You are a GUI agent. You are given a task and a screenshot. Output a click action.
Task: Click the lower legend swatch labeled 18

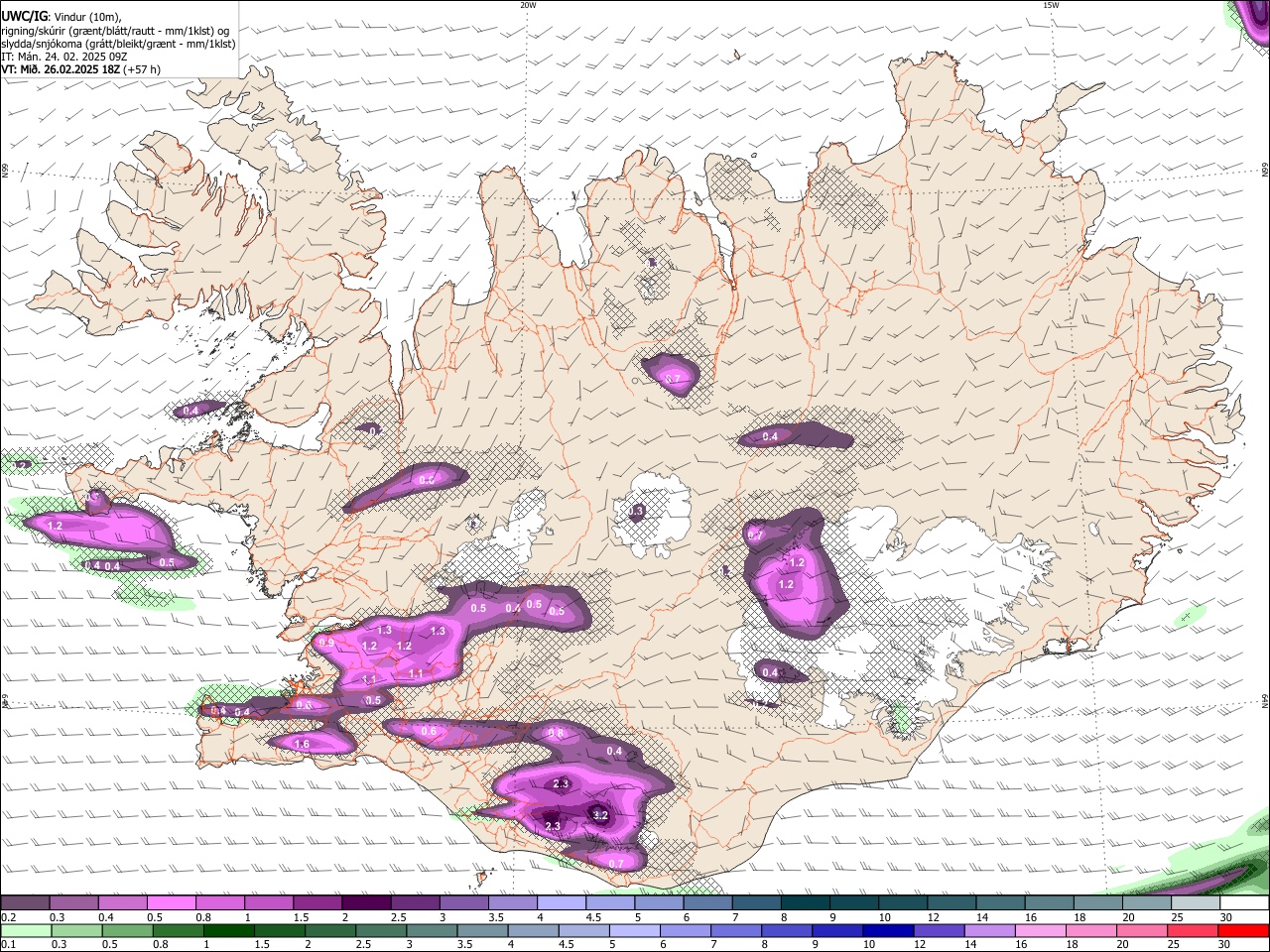(1089, 930)
